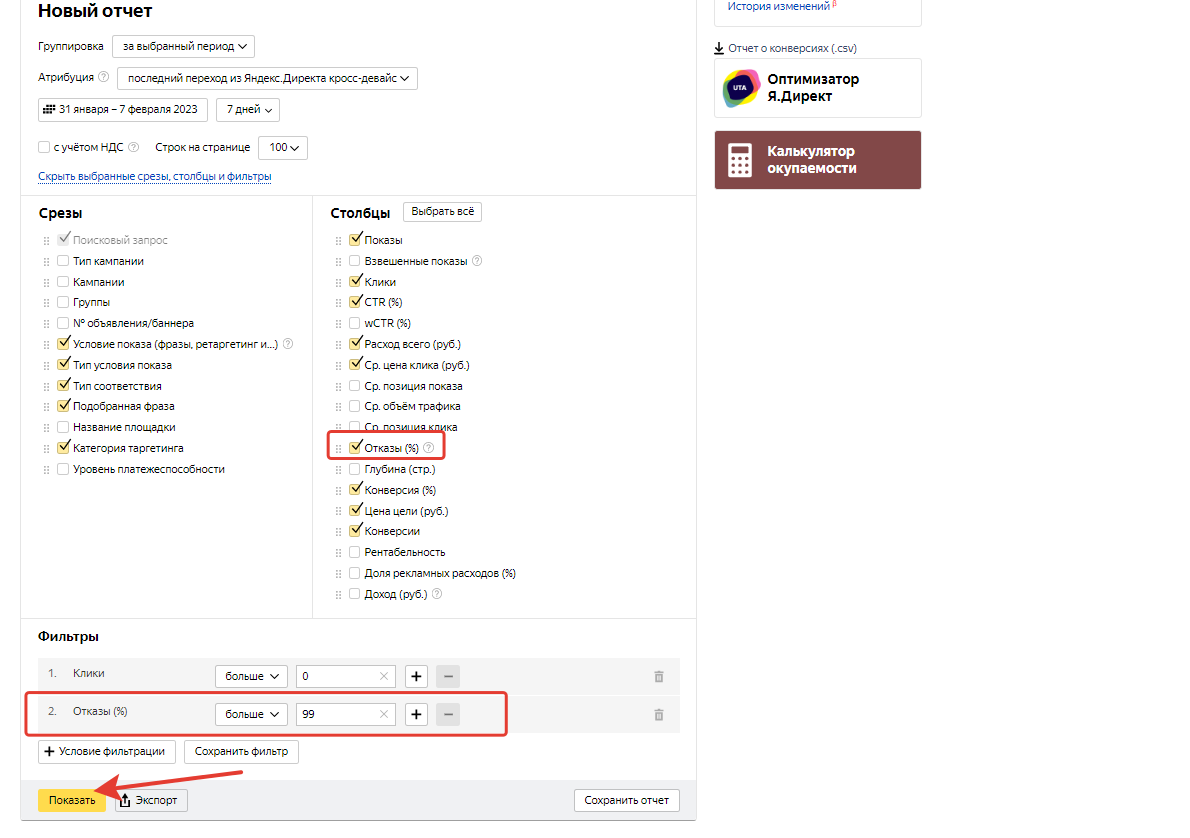The height and width of the screenshot is (838, 1190).
Task: Check the Название площадки slice
Action: 63,427
